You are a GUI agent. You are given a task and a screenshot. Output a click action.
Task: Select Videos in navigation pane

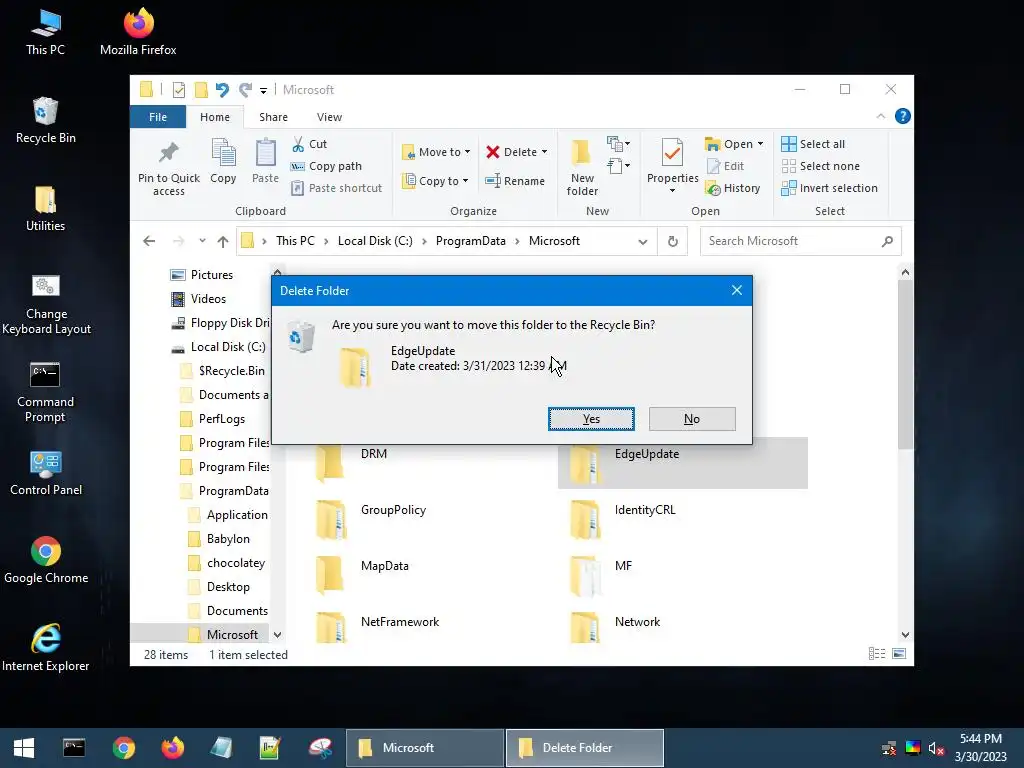(x=208, y=298)
